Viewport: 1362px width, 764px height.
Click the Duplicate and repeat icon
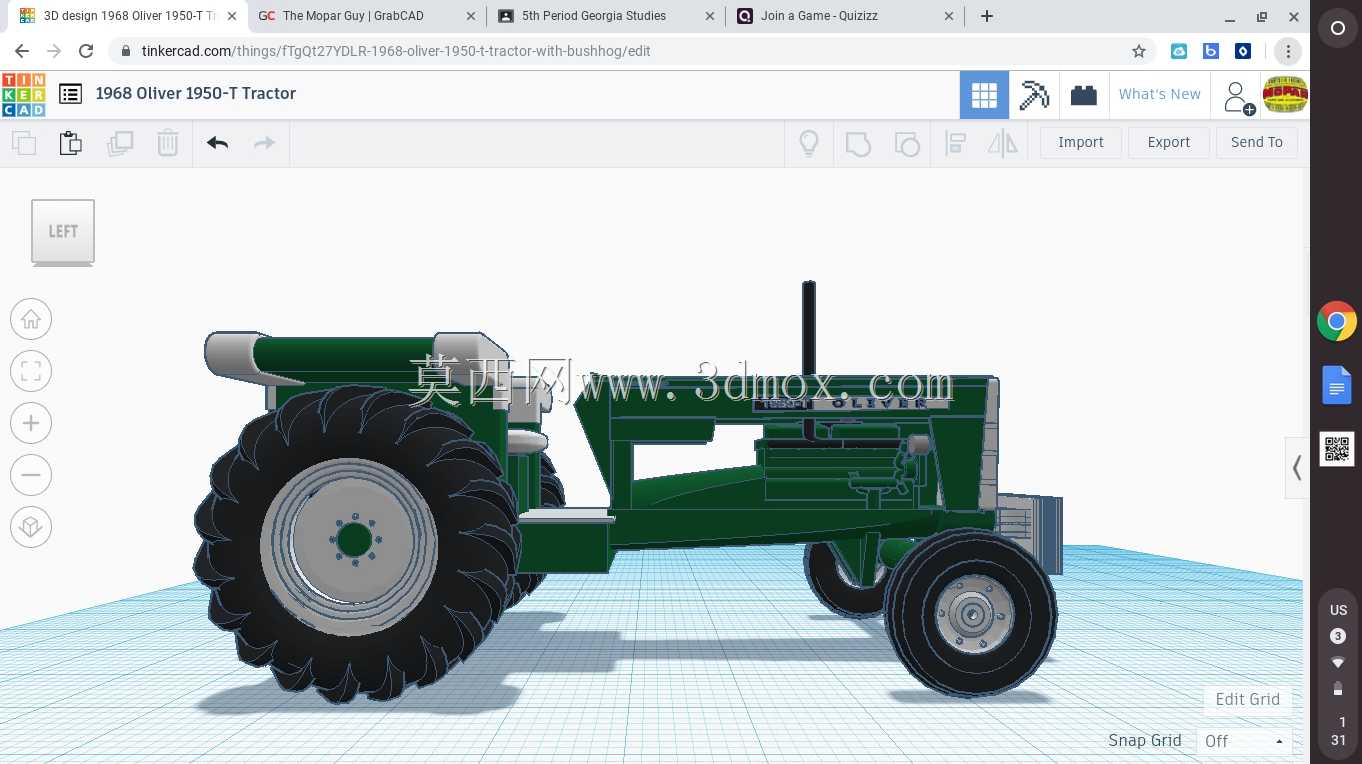pyautogui.click(x=120, y=143)
